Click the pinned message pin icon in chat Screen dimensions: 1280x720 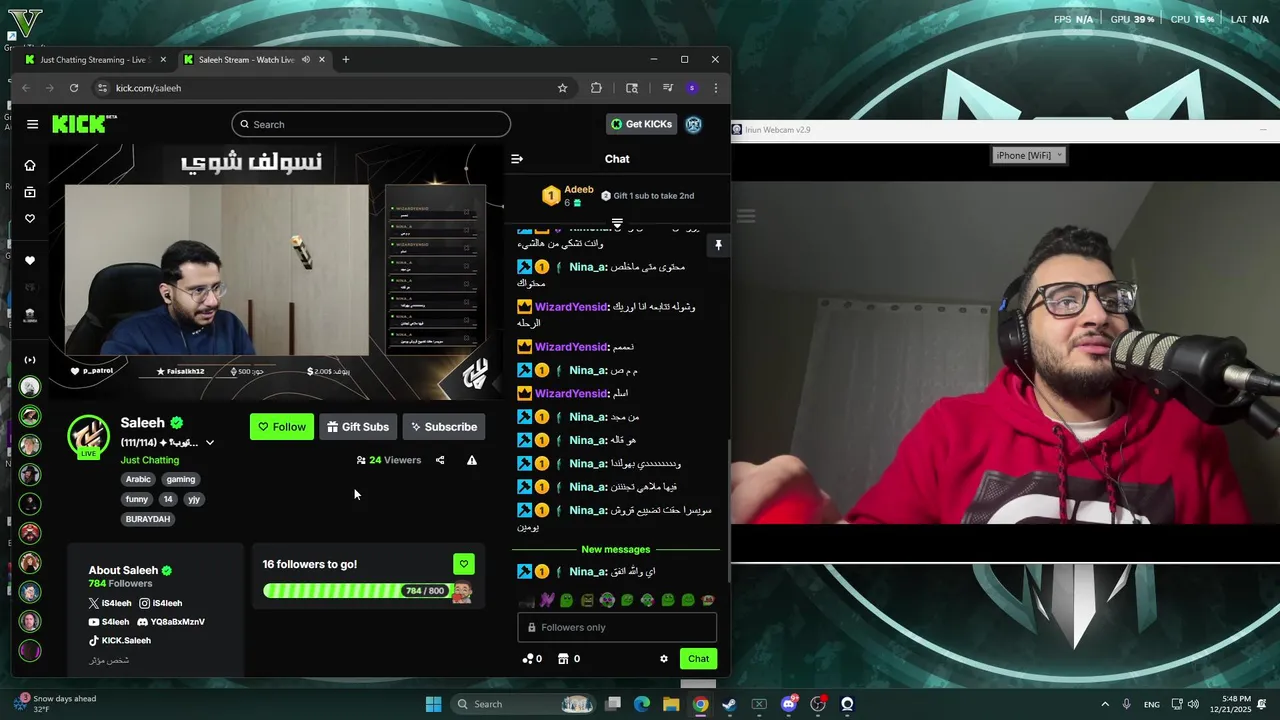click(717, 245)
